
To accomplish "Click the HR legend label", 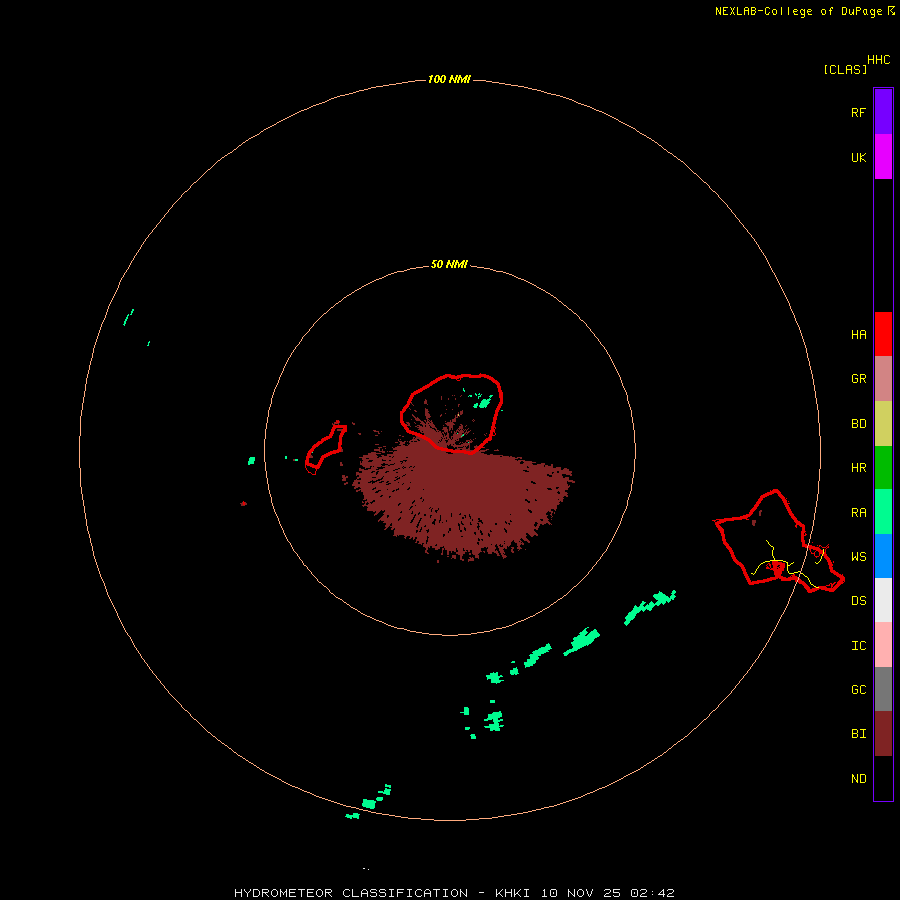I will coord(858,468).
